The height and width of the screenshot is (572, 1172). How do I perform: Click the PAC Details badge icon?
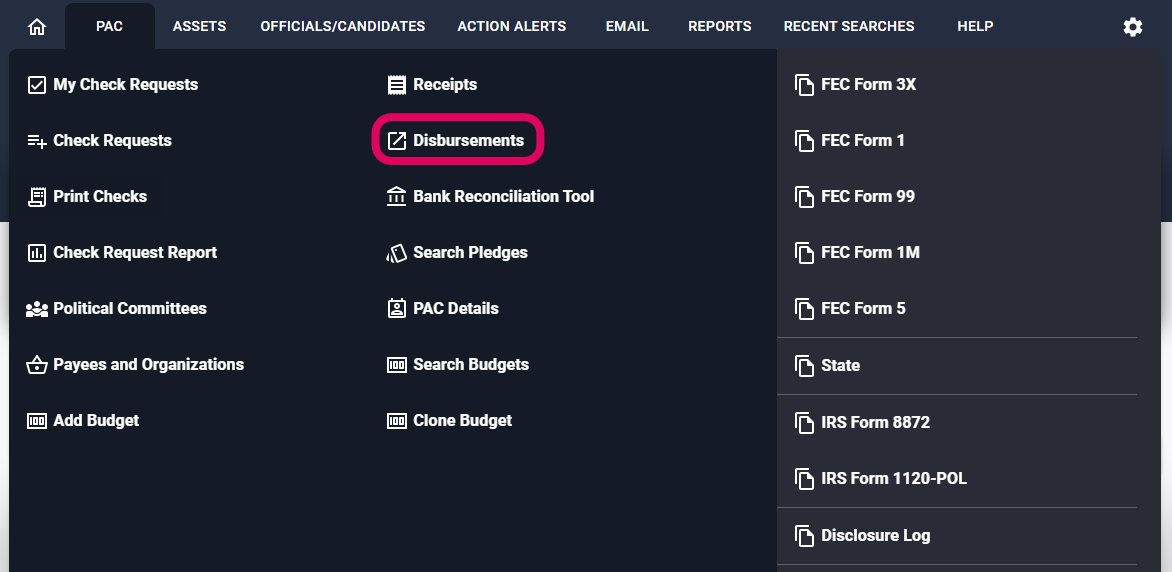(396, 308)
